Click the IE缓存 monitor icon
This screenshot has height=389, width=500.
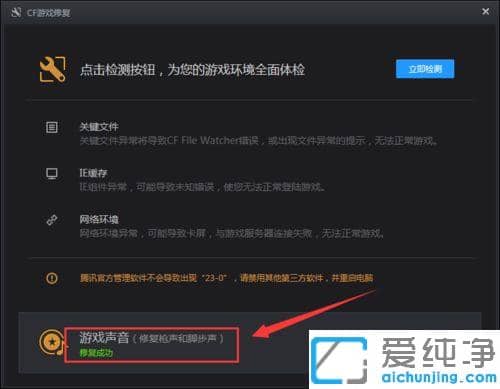pyautogui.click(x=52, y=173)
